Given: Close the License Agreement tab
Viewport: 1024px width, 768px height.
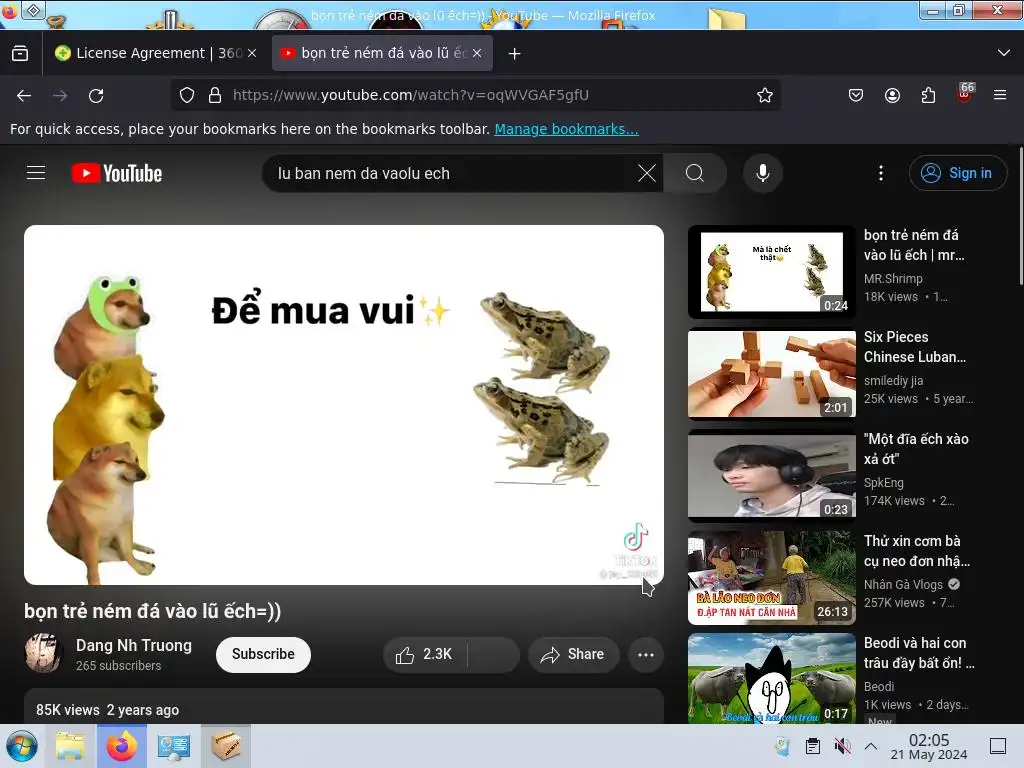Looking at the screenshot, I should pyautogui.click(x=252, y=54).
